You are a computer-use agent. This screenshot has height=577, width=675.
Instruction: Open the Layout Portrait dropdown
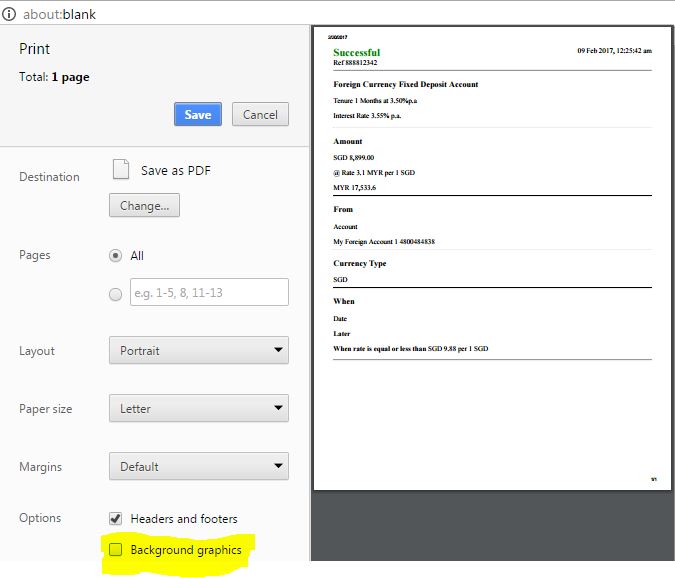[198, 350]
